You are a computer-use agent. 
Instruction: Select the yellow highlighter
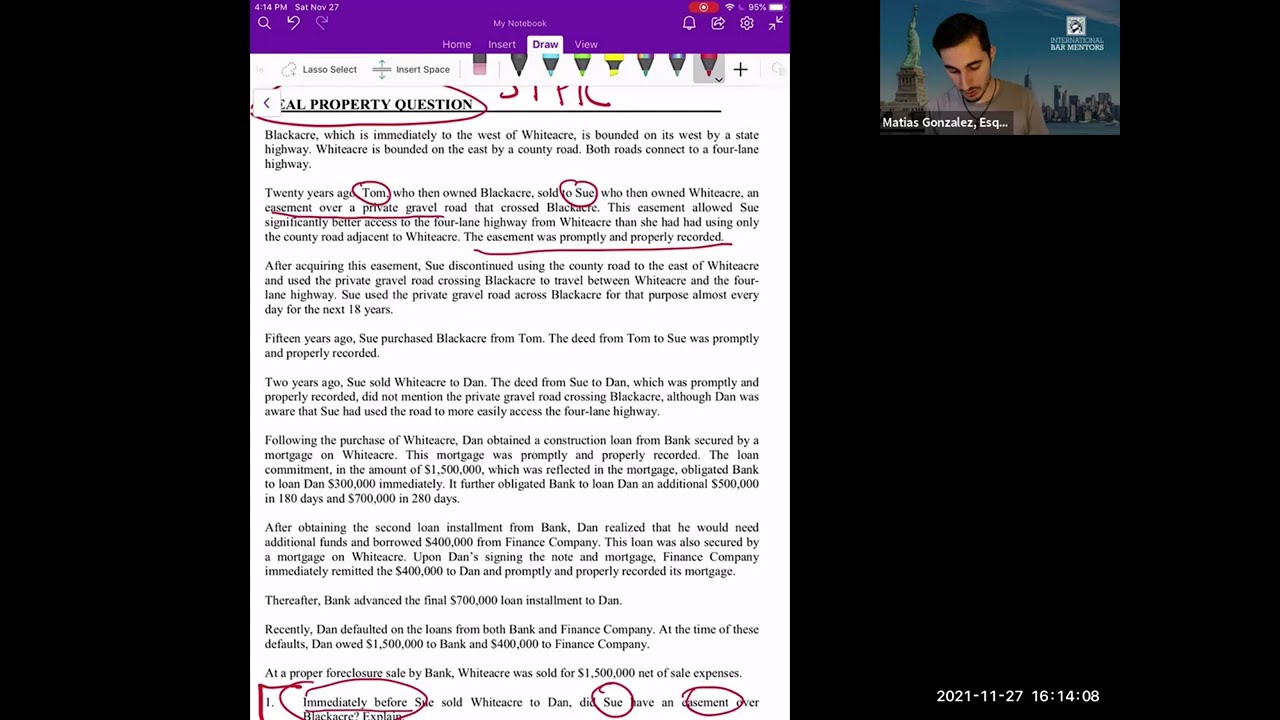(x=613, y=67)
